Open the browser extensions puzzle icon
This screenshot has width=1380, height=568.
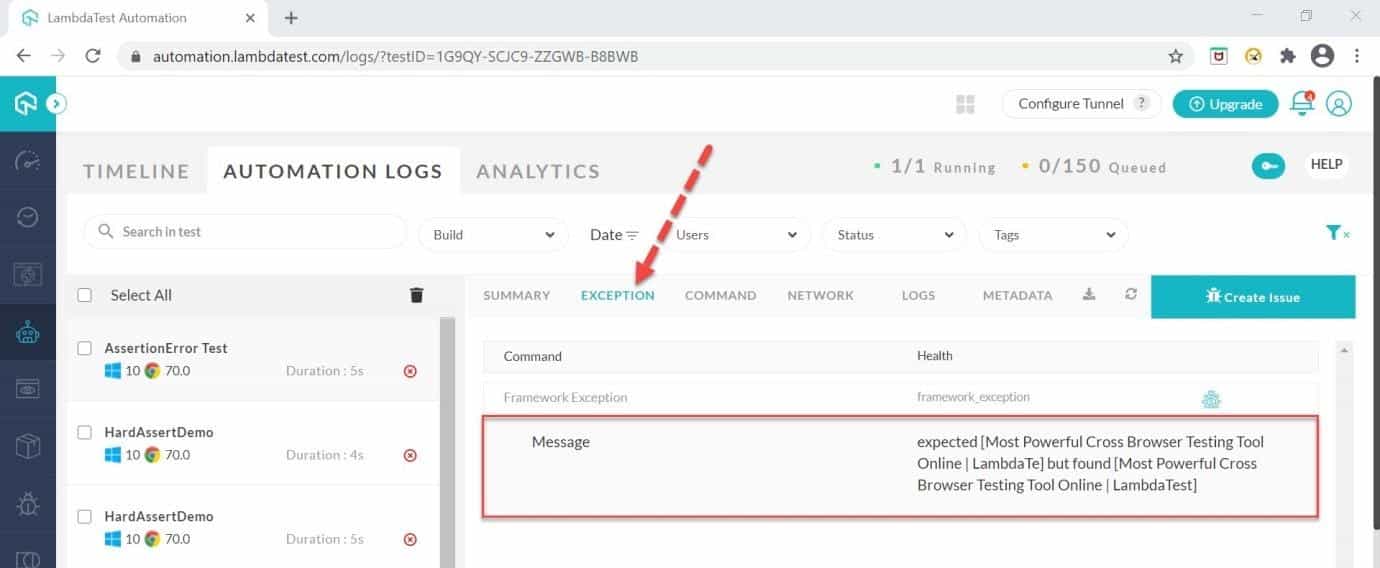(x=1286, y=56)
